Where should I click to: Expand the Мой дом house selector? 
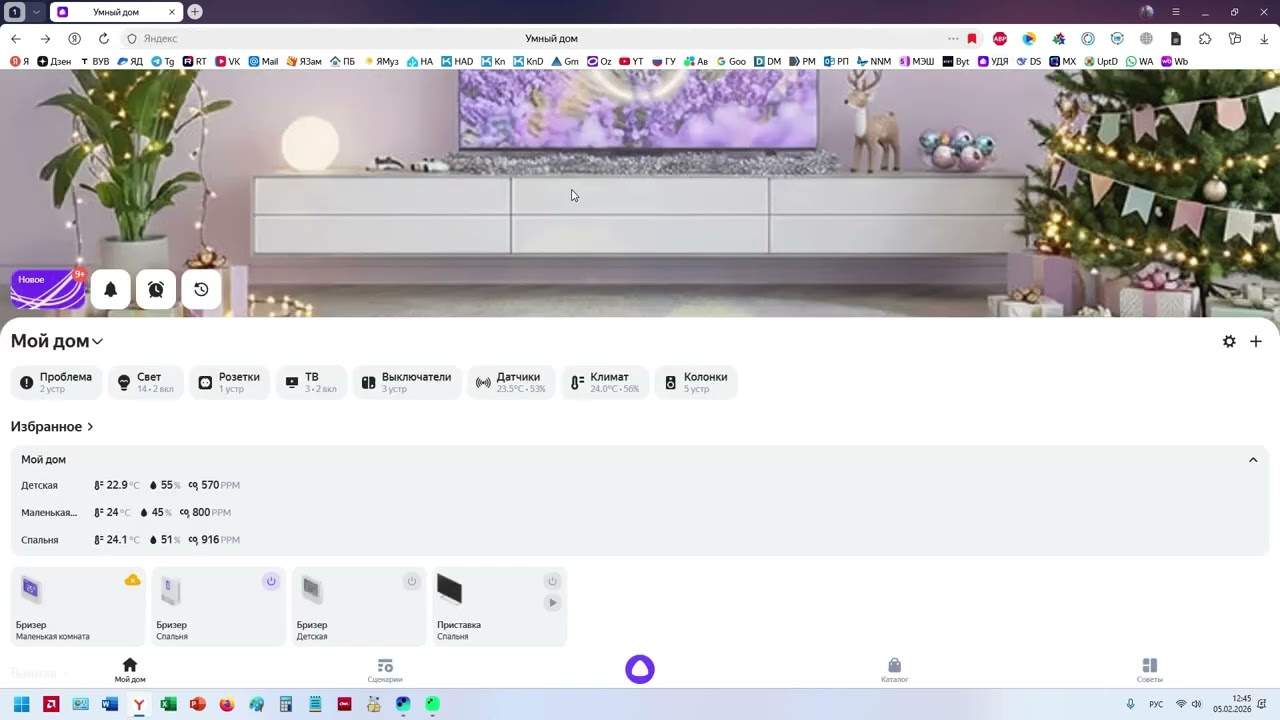point(57,341)
